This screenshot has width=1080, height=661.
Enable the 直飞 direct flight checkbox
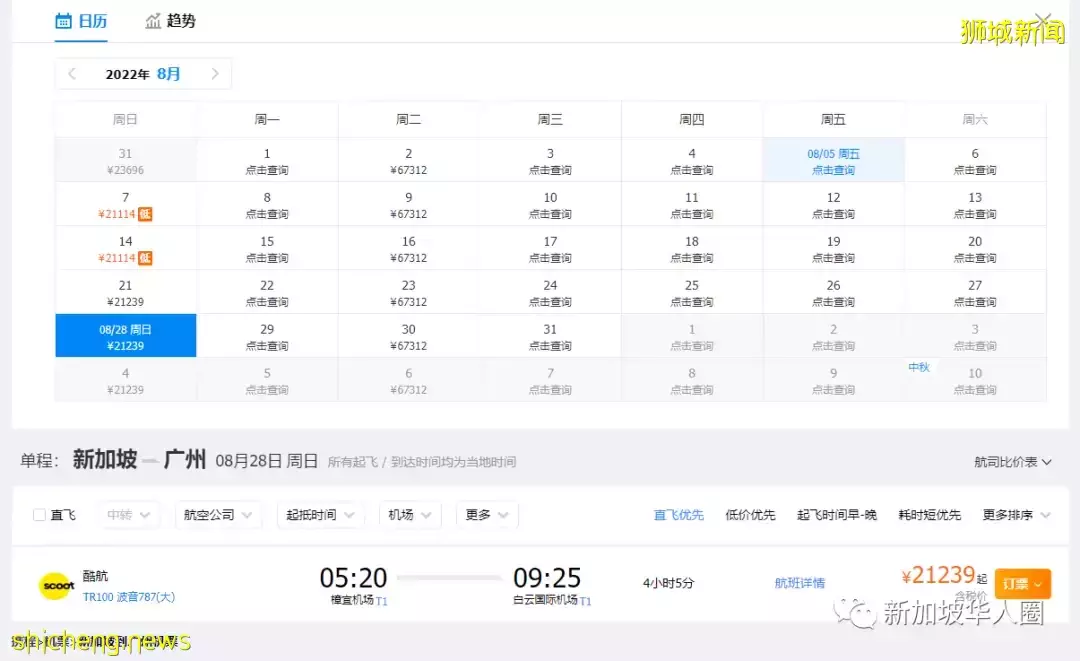(37, 514)
